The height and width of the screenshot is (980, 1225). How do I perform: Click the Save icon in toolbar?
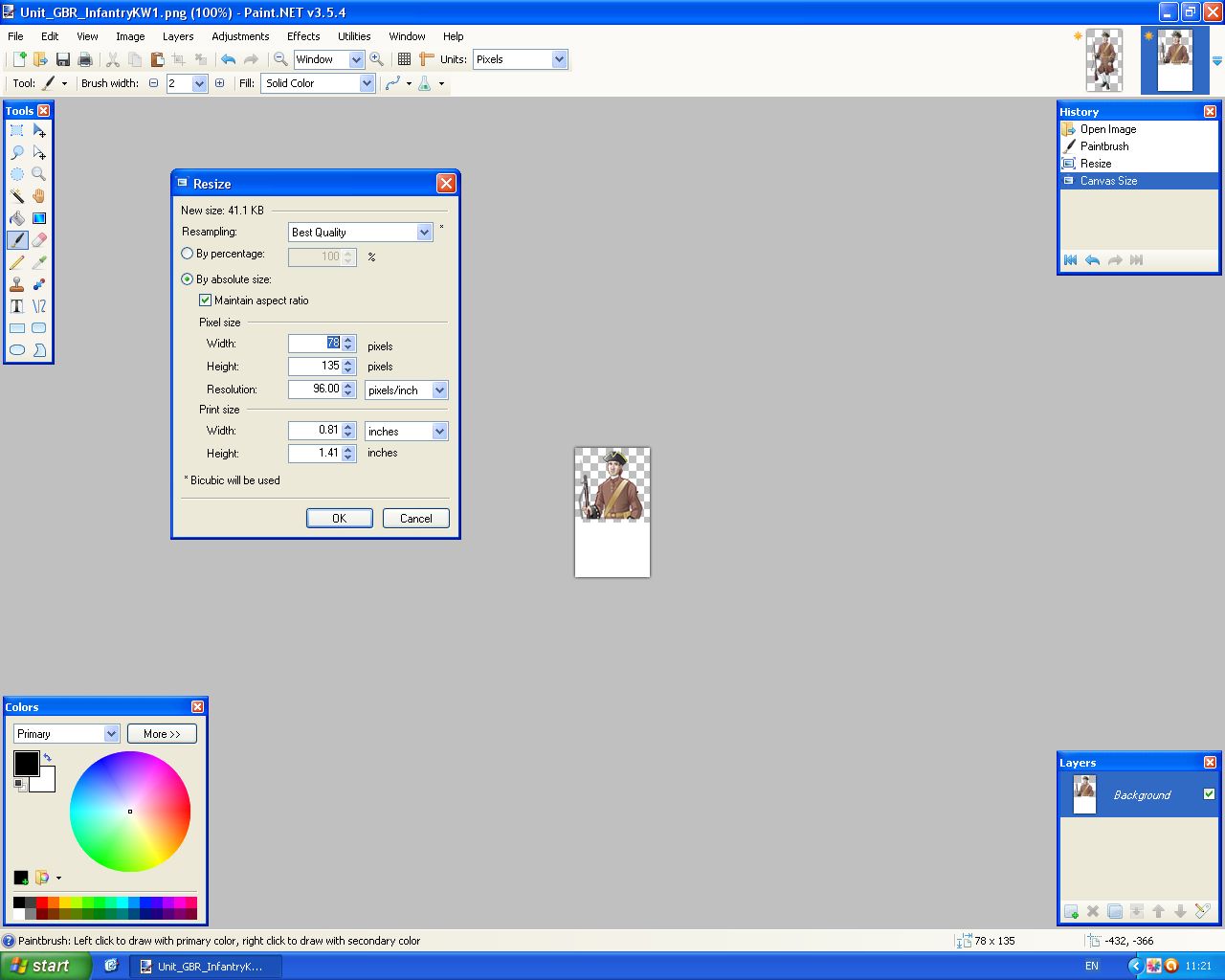[x=63, y=59]
